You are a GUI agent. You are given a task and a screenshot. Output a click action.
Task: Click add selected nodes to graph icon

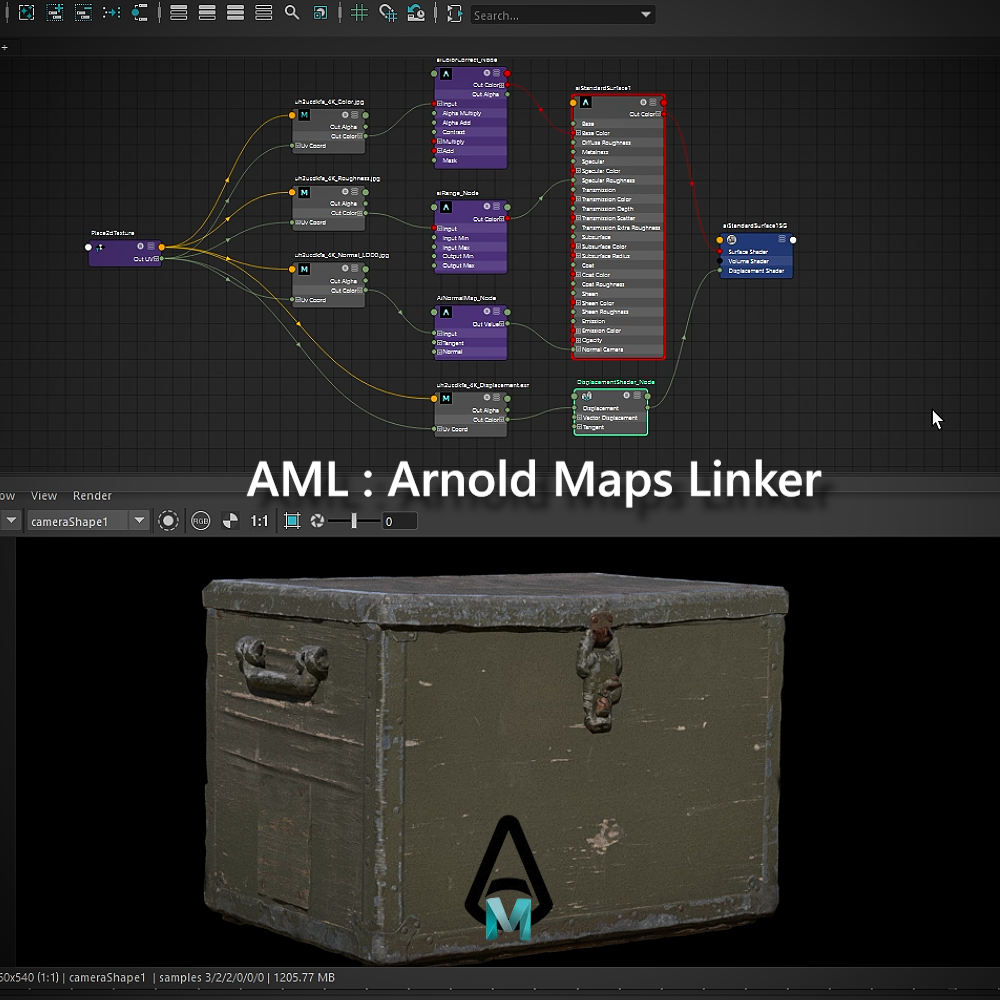(x=55, y=13)
